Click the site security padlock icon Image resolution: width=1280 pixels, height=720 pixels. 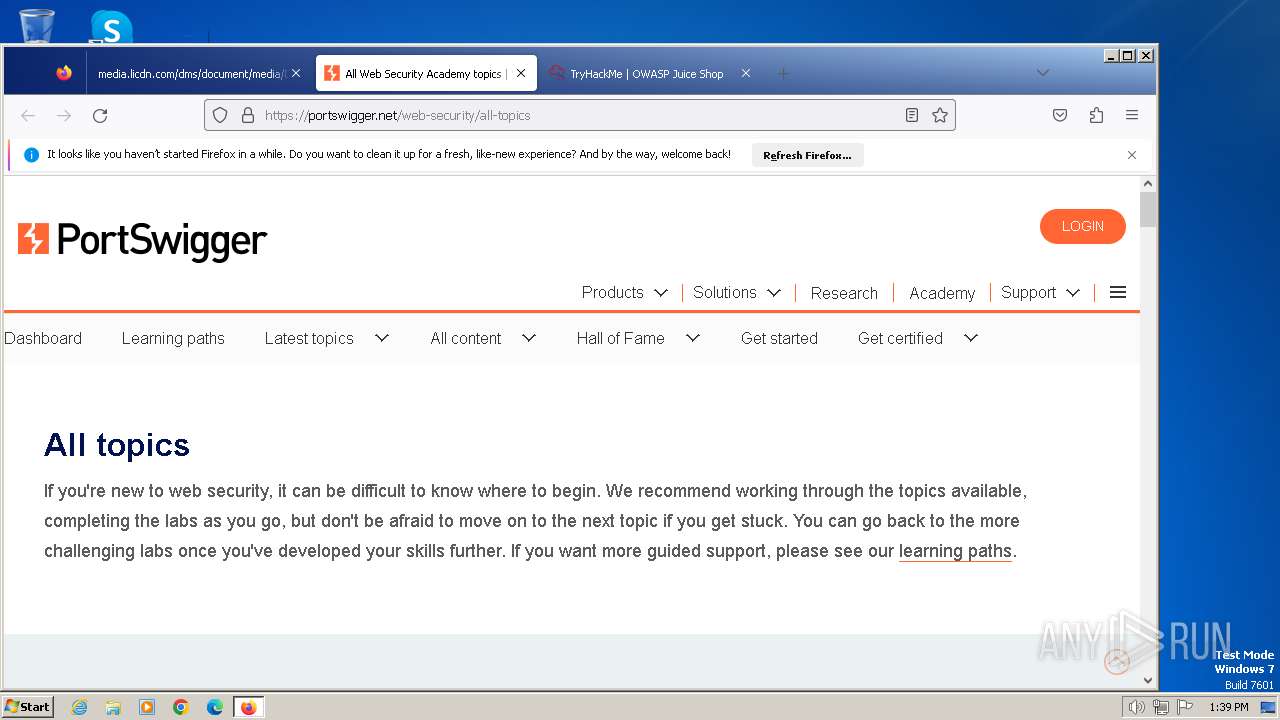(x=248, y=115)
